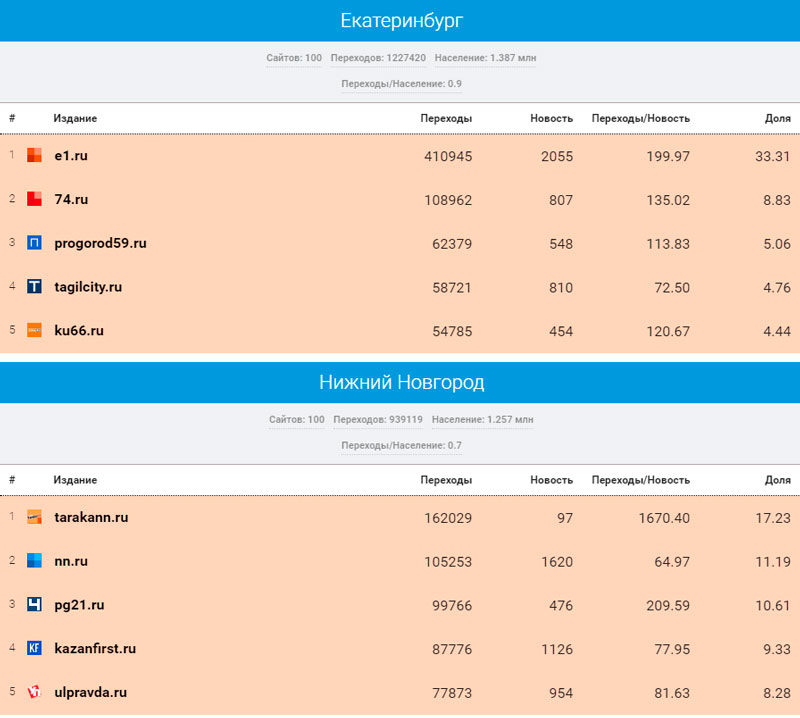
Task: Sort Нижний Новгород table by Переходы/Новость
Action: pos(640,480)
